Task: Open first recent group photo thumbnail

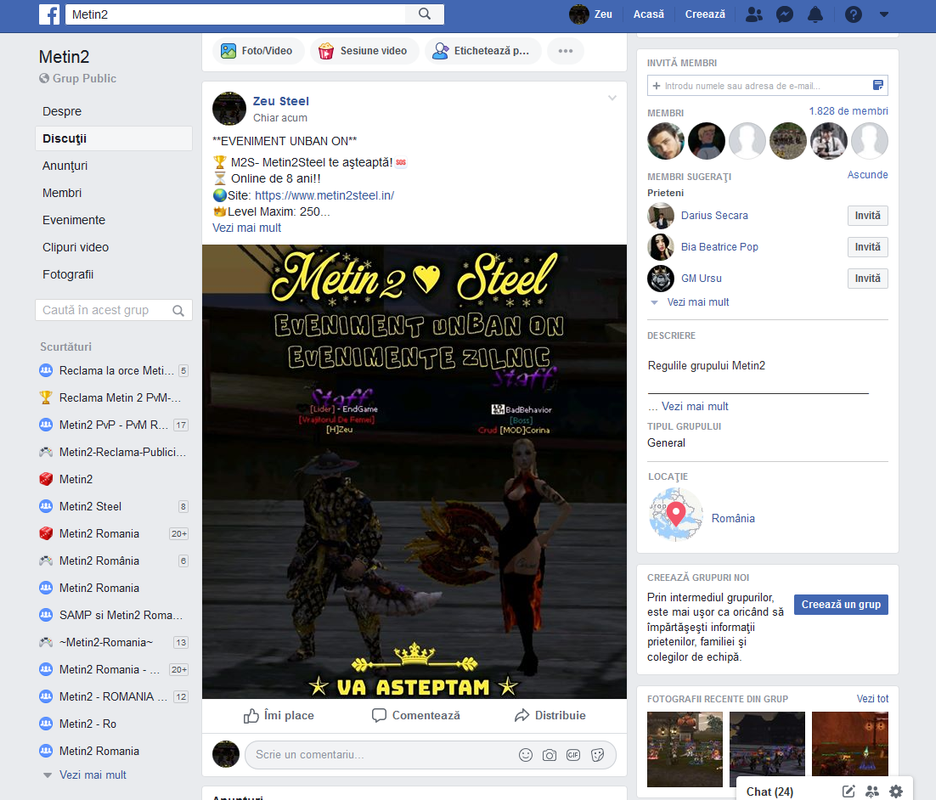Action: [685, 749]
